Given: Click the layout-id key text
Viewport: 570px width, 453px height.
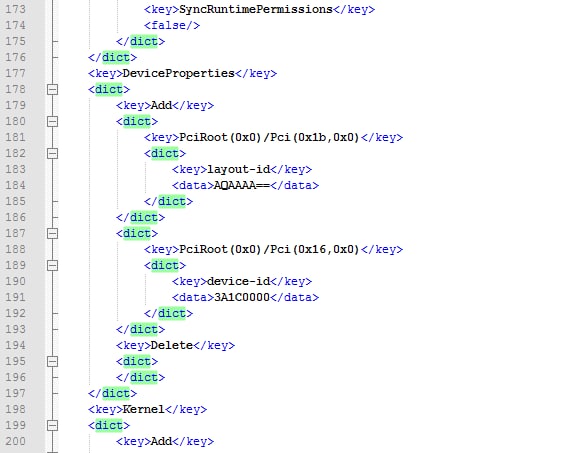Looking at the screenshot, I should pyautogui.click(x=239, y=169).
